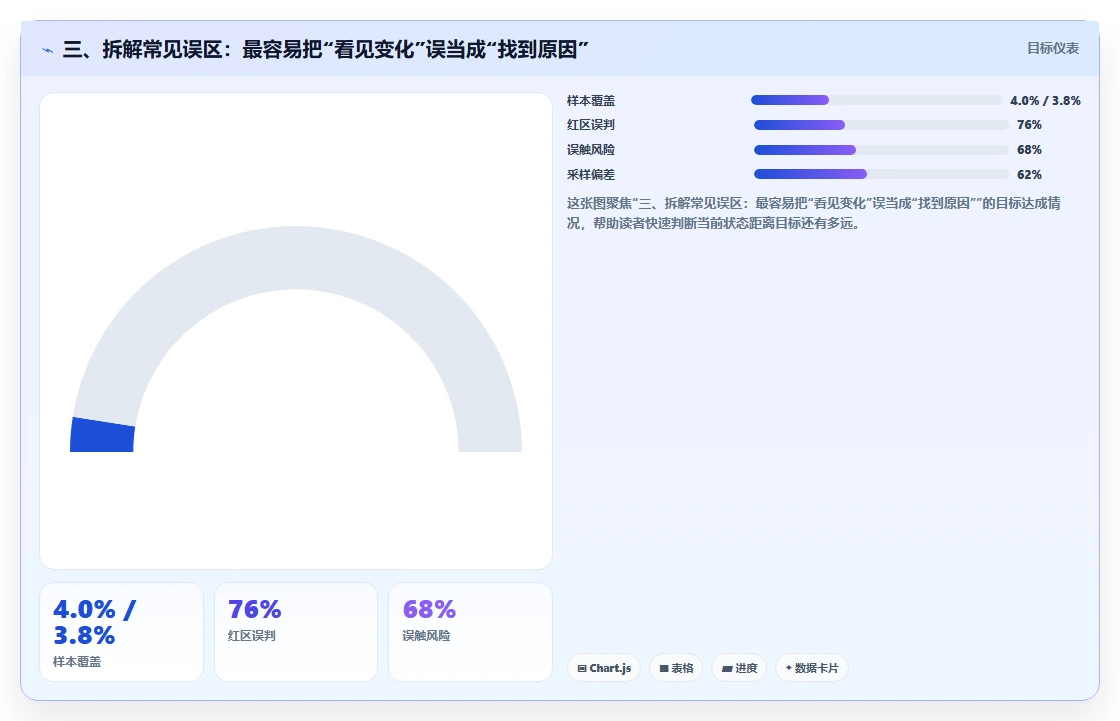
Task: Click the gray gauge arc track
Action: point(296,257)
